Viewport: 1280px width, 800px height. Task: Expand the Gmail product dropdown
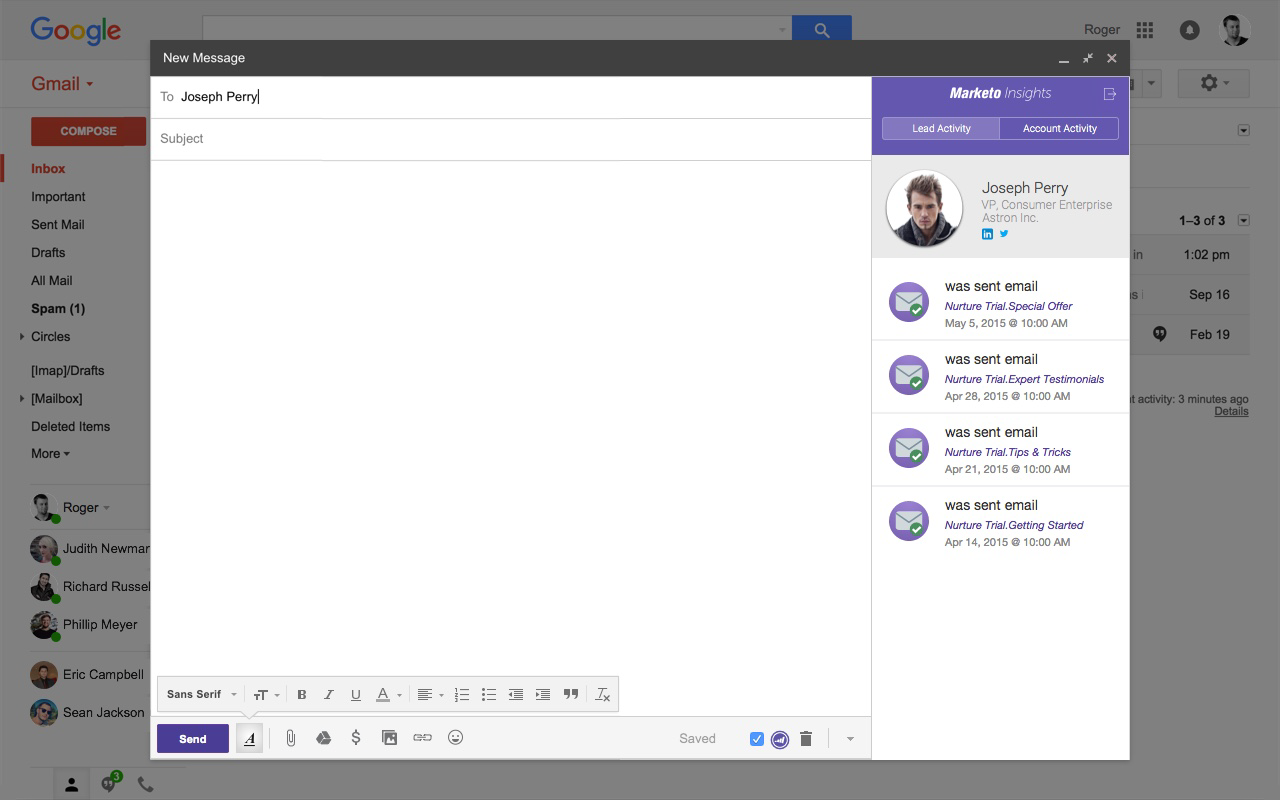pyautogui.click(x=62, y=84)
